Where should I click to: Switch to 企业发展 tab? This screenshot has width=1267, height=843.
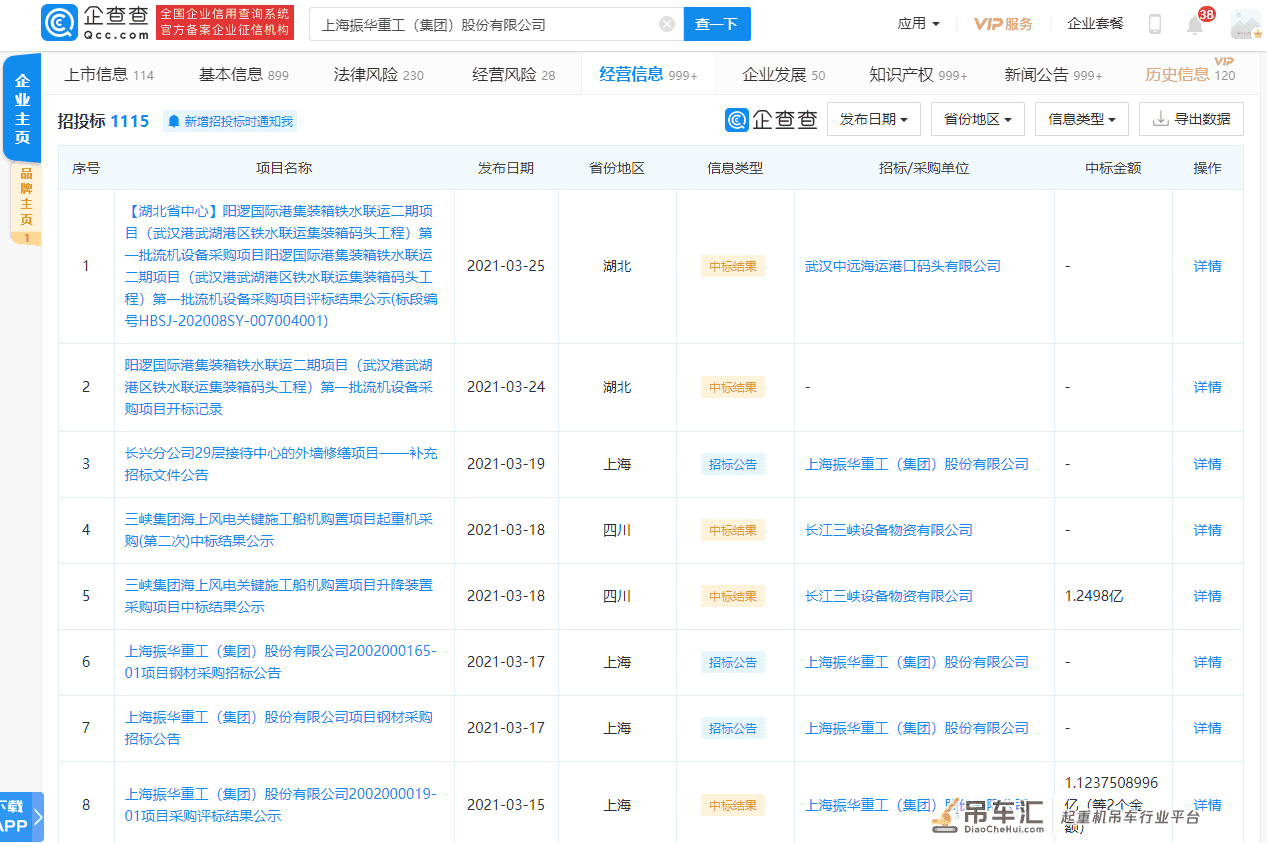(x=784, y=75)
